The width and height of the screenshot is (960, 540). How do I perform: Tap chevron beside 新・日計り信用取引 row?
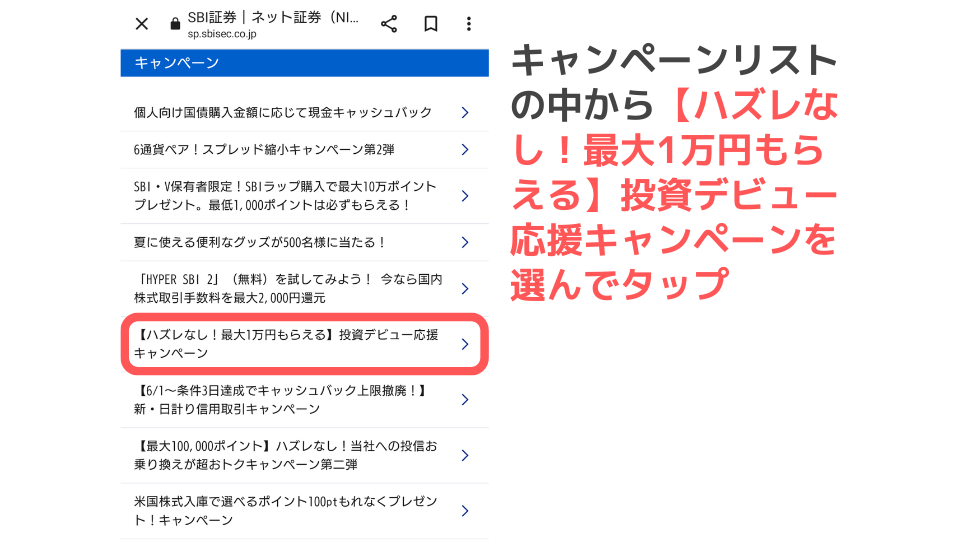(x=465, y=400)
